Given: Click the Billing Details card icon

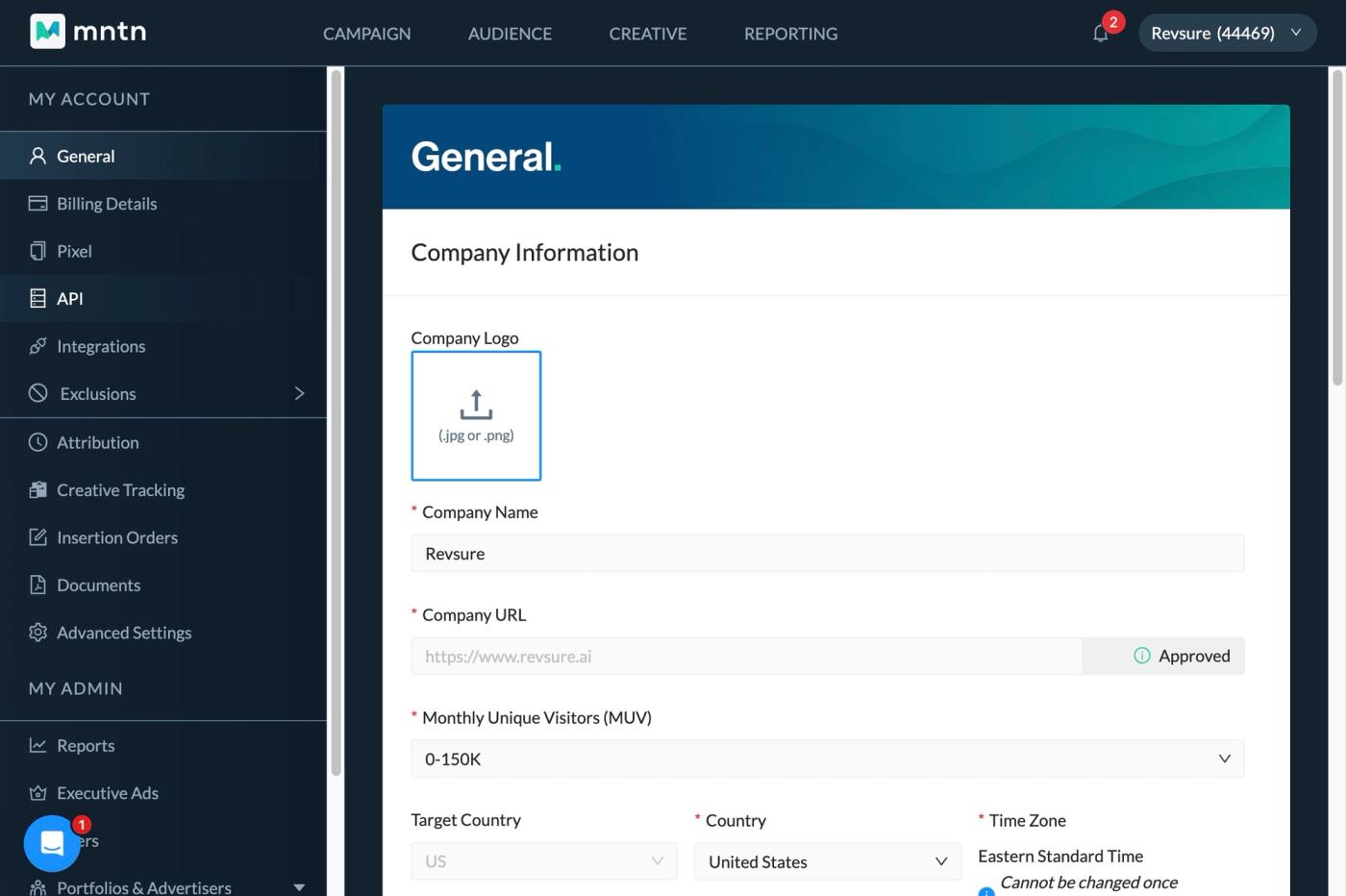Looking at the screenshot, I should click(x=37, y=203).
